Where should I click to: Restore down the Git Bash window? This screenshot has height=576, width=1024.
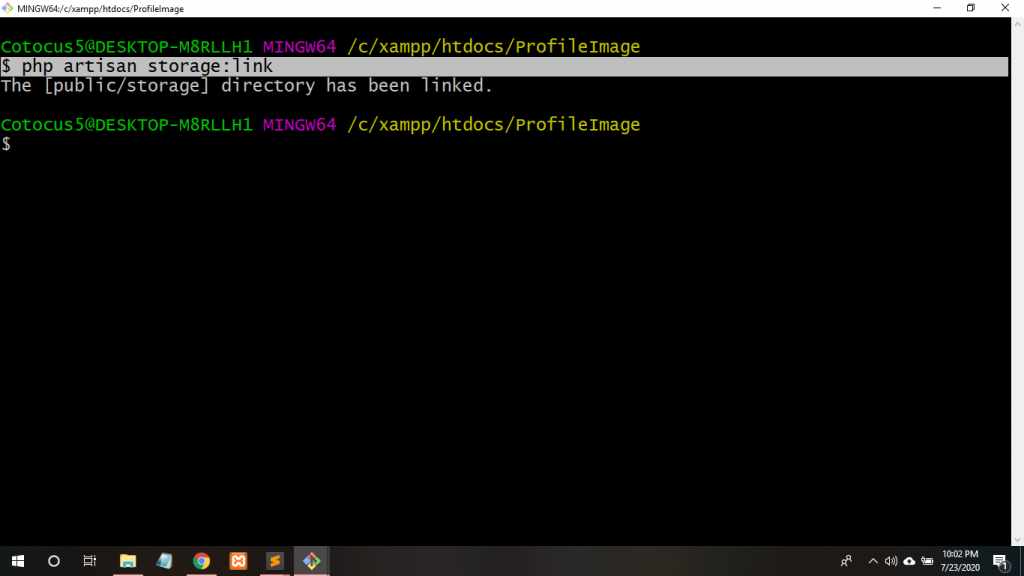(970, 8)
